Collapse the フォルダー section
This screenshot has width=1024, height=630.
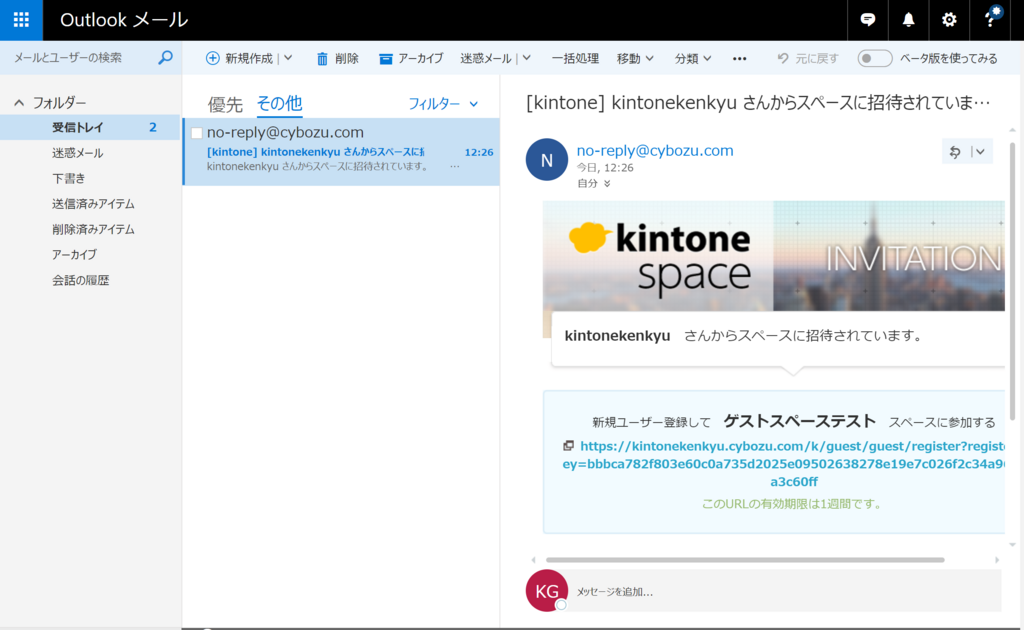point(19,102)
